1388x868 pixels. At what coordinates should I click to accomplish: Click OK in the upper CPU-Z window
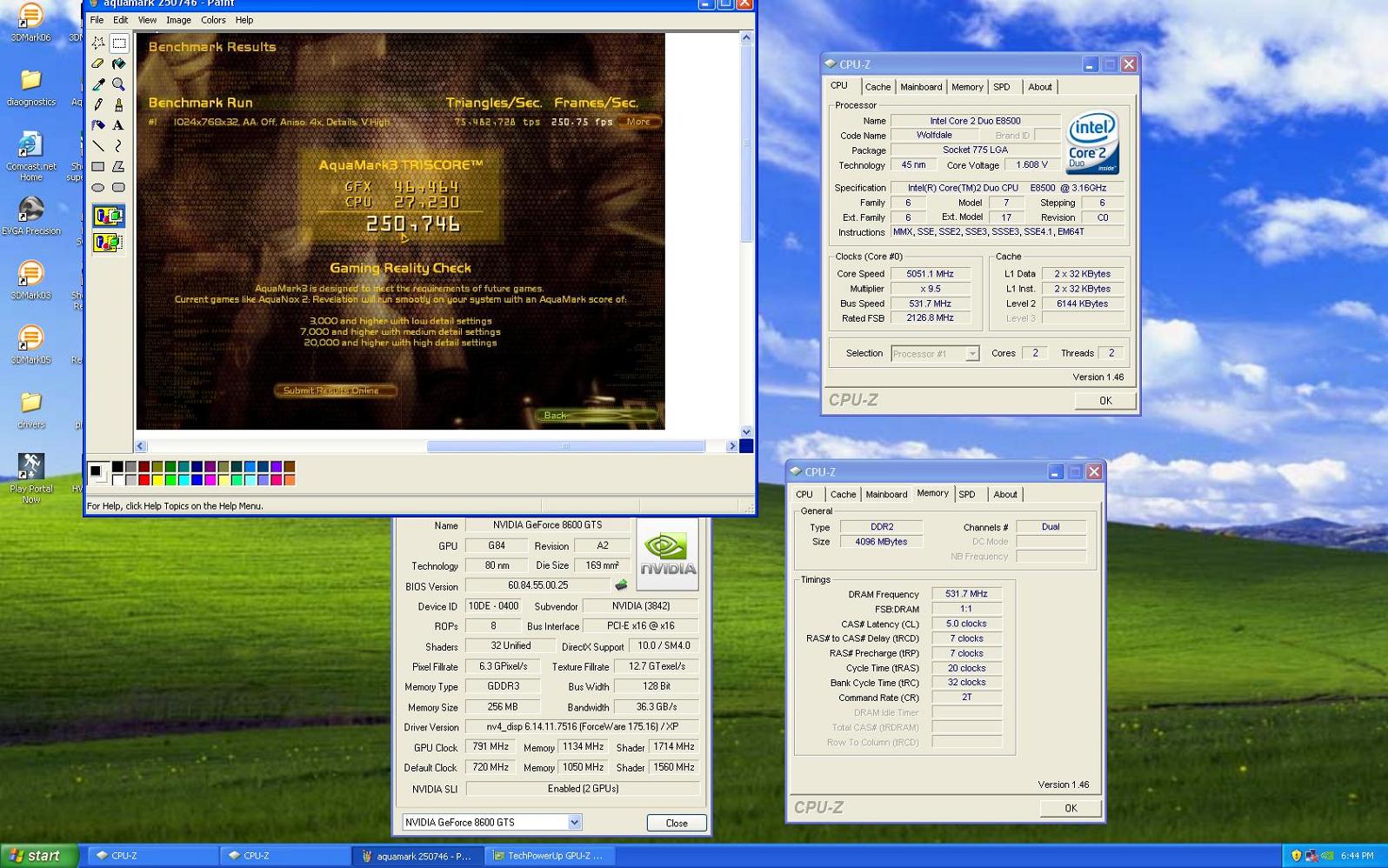1105,401
